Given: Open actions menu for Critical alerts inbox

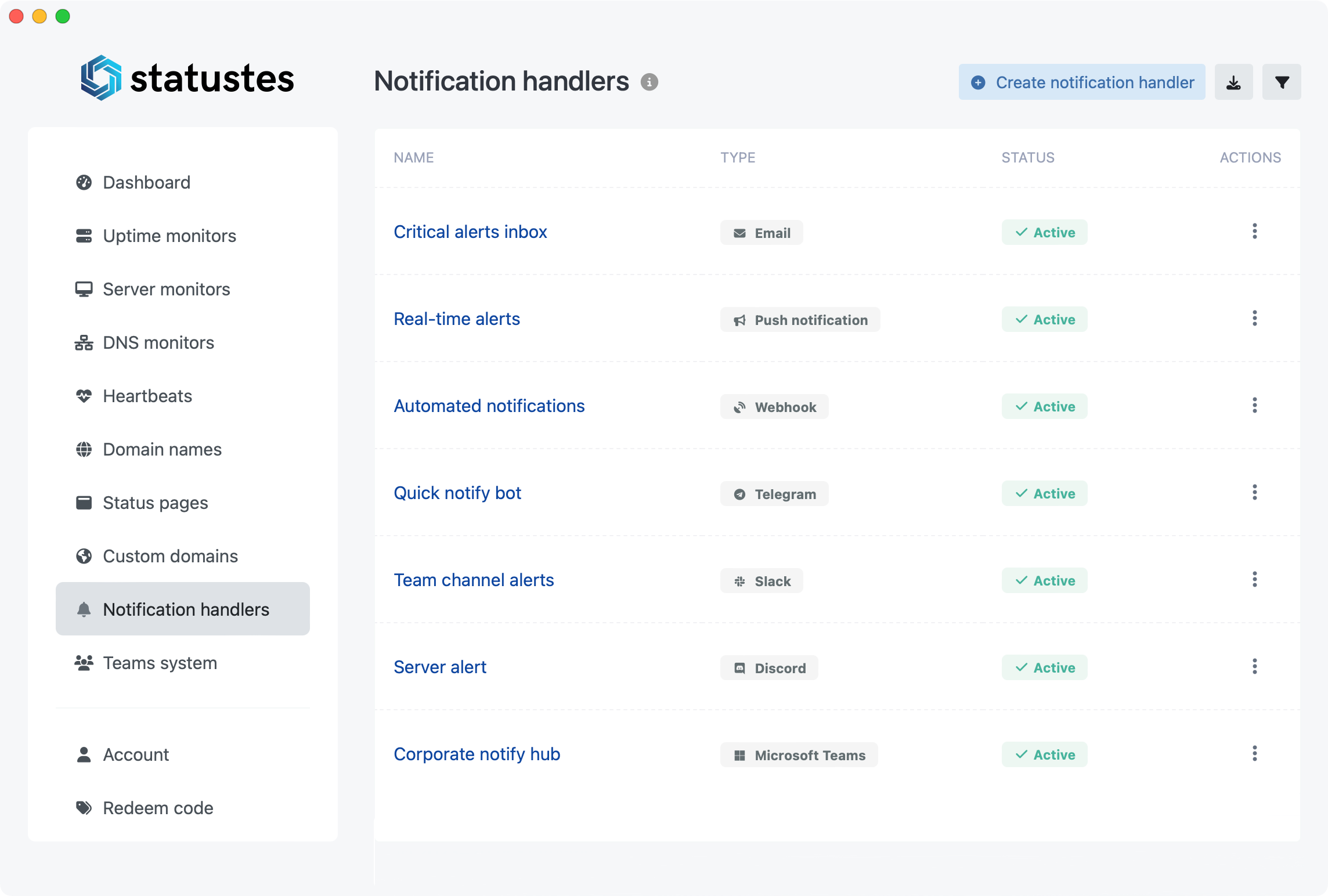Looking at the screenshot, I should (1254, 232).
